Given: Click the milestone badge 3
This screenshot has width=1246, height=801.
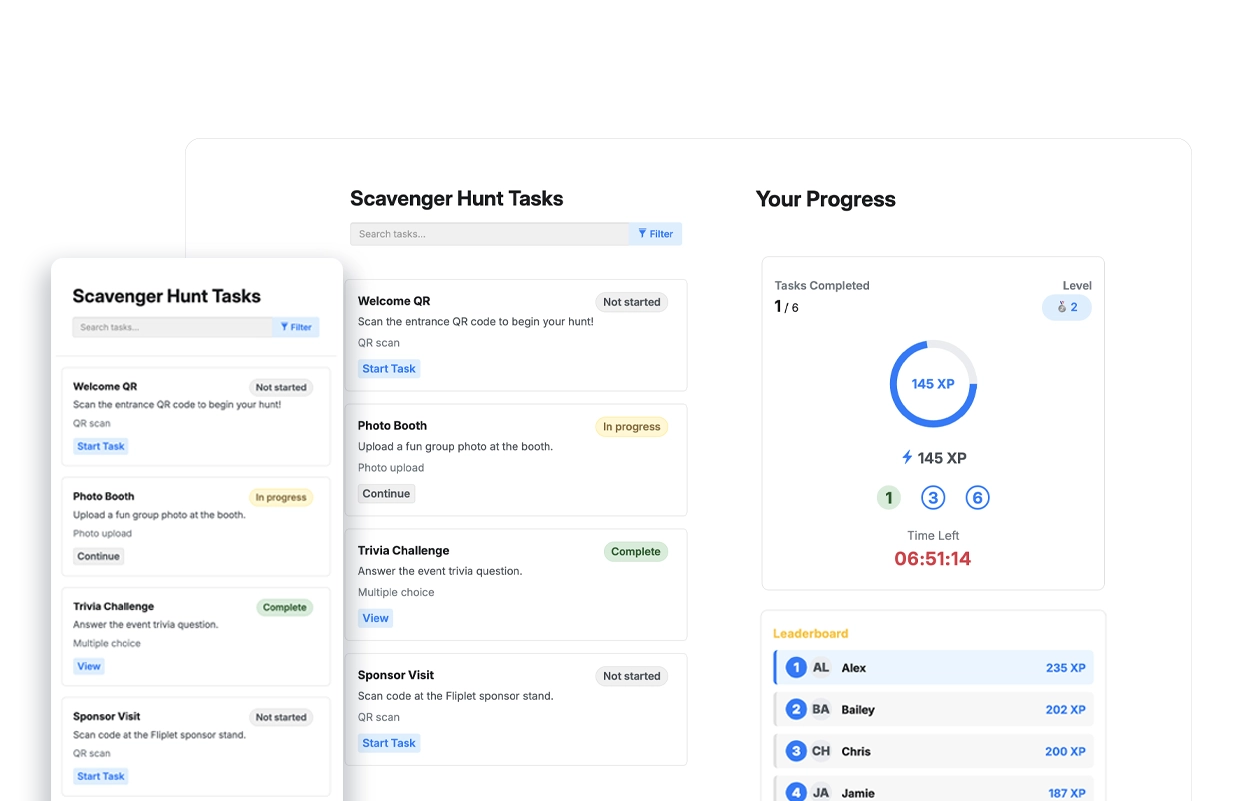Looking at the screenshot, I should [x=933, y=497].
